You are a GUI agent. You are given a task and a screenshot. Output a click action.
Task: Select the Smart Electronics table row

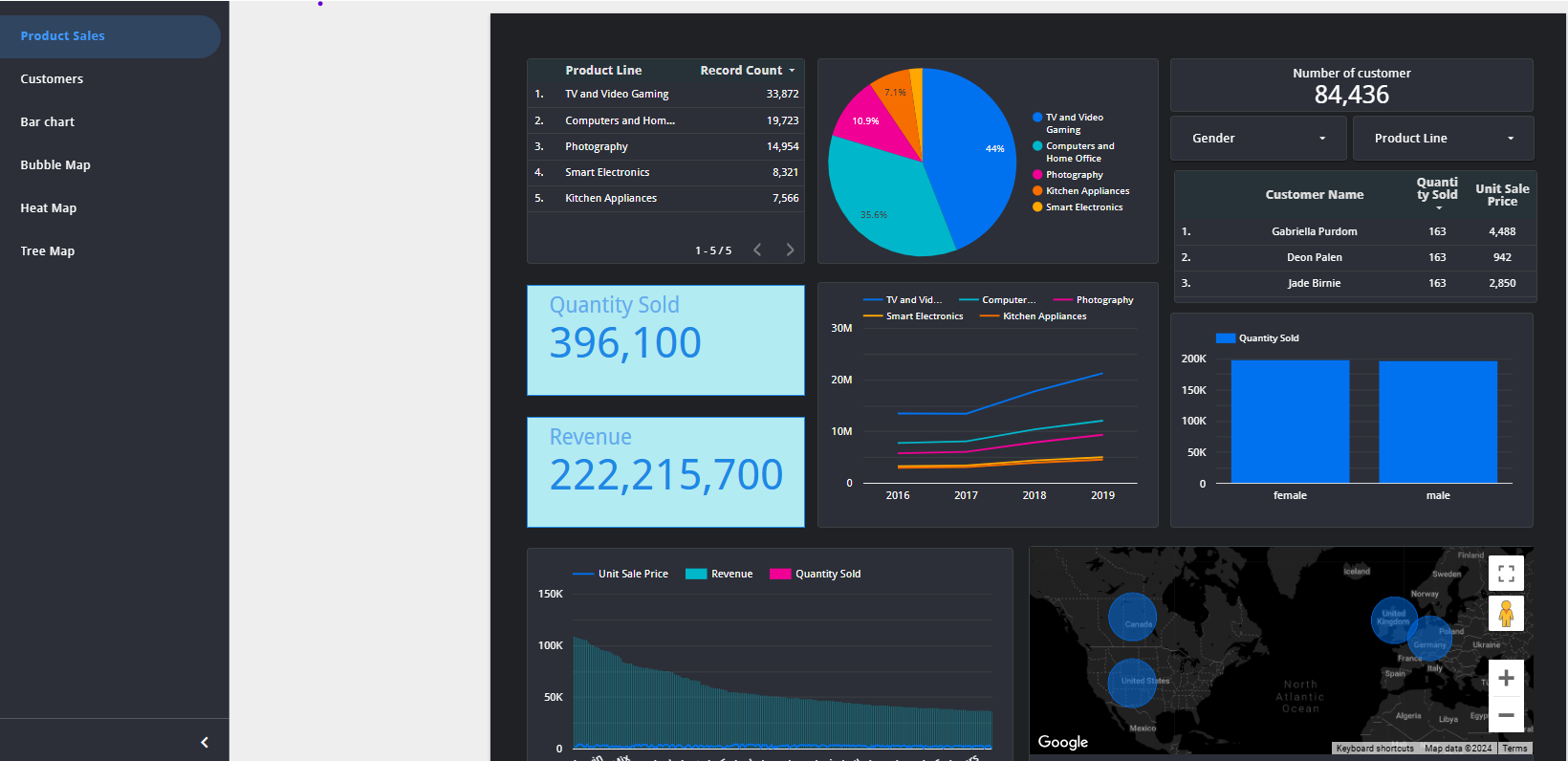pyautogui.click(x=665, y=172)
